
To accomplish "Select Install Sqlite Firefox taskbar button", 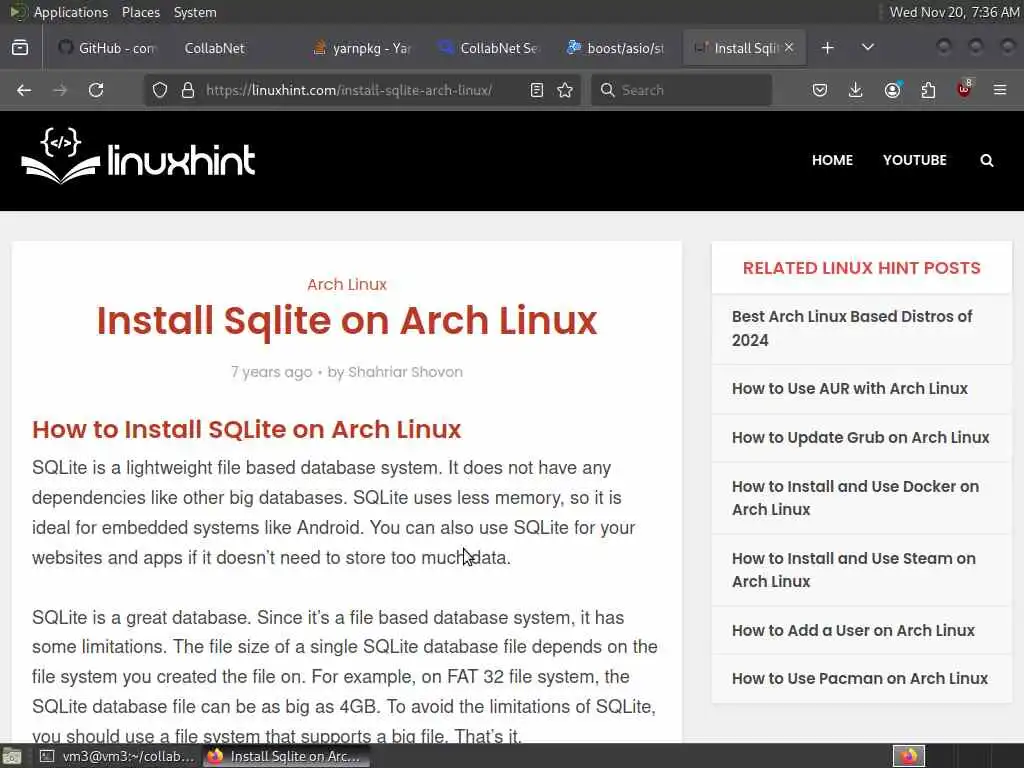I will pos(285,756).
